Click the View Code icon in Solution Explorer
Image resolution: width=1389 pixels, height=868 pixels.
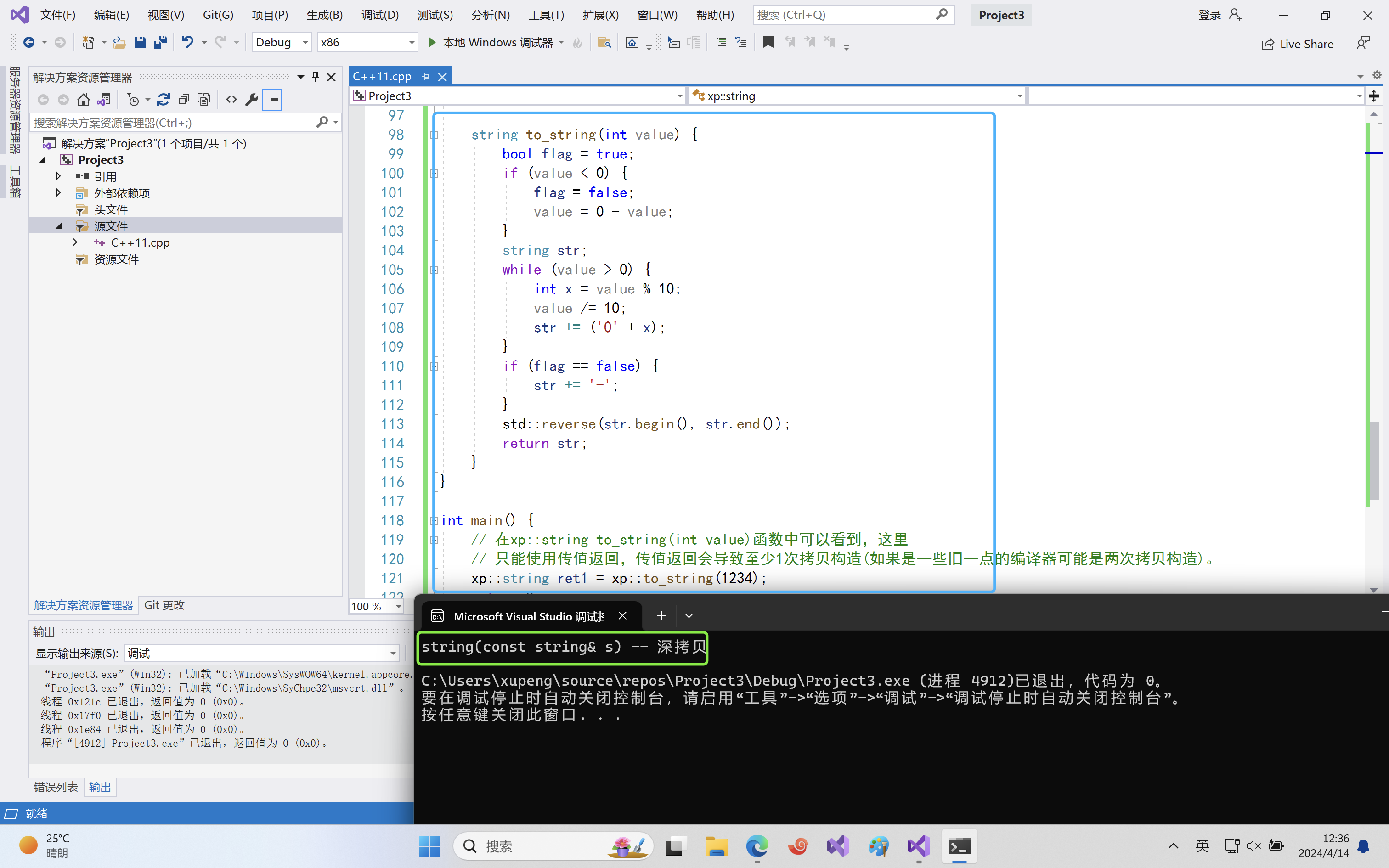click(x=231, y=100)
